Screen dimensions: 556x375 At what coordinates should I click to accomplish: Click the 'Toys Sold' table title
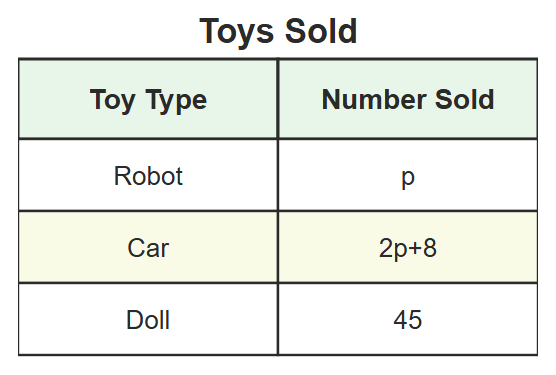point(278,32)
